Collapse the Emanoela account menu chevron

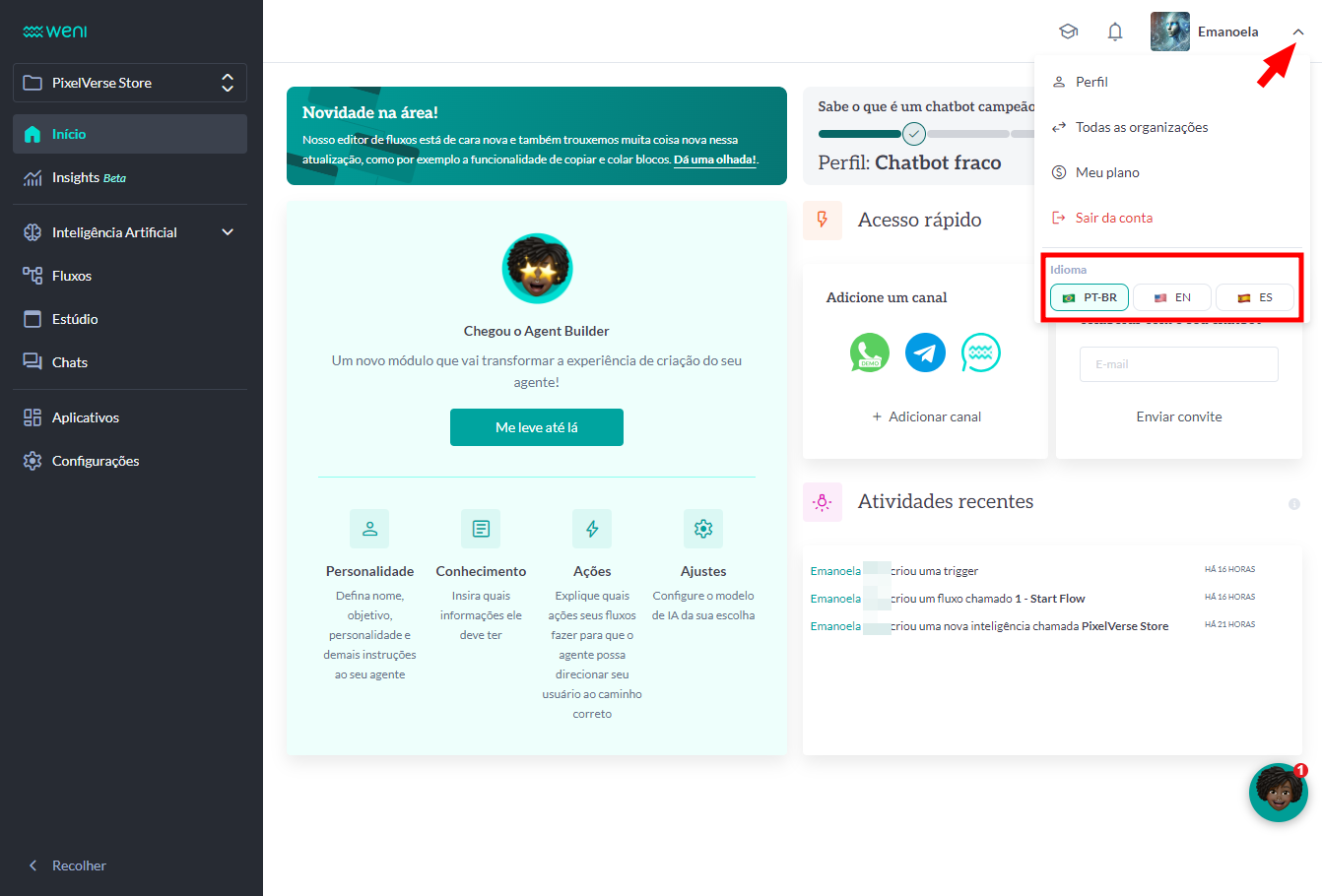[1298, 32]
